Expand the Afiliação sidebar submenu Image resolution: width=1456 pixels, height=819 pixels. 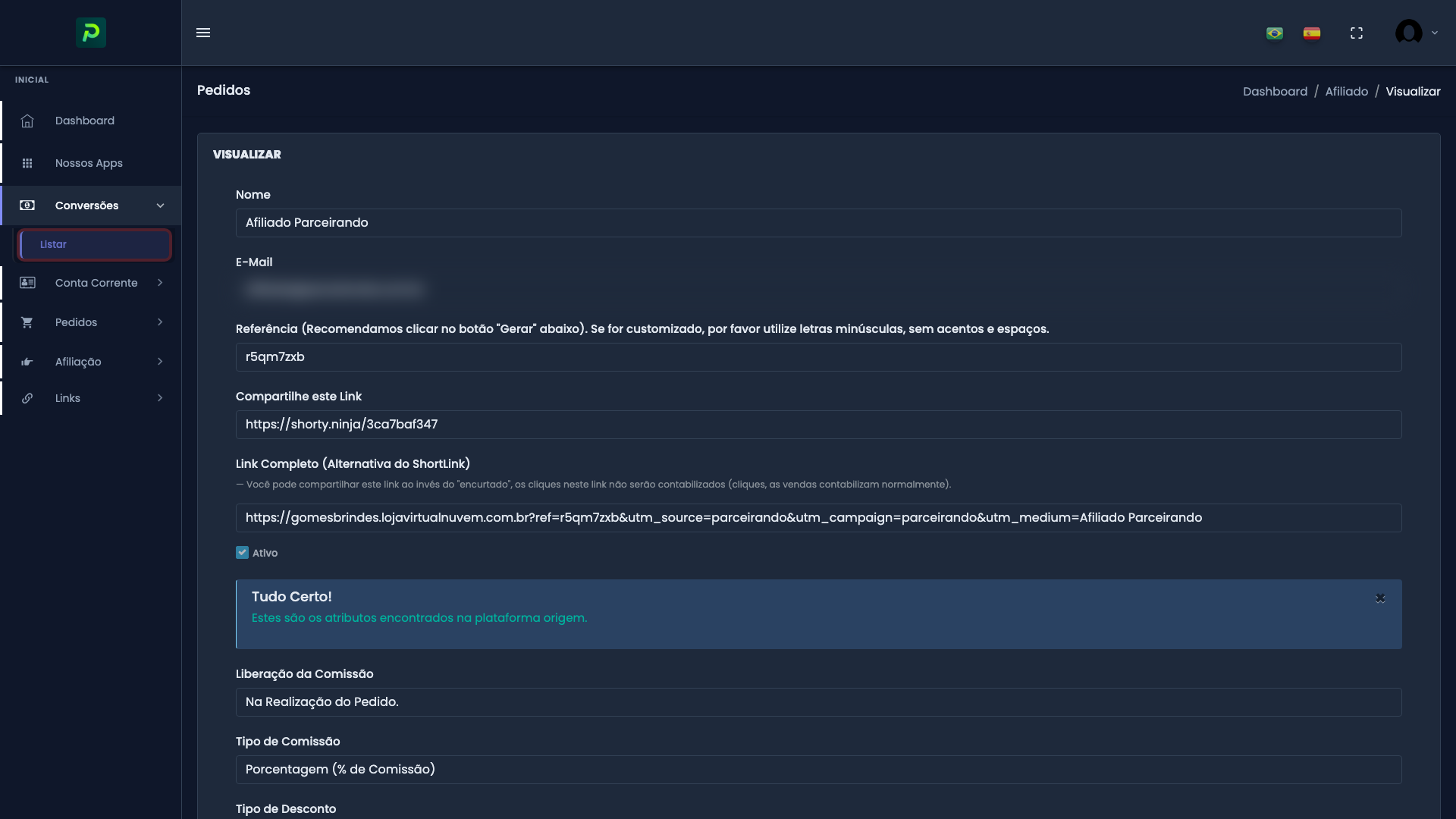pos(160,362)
